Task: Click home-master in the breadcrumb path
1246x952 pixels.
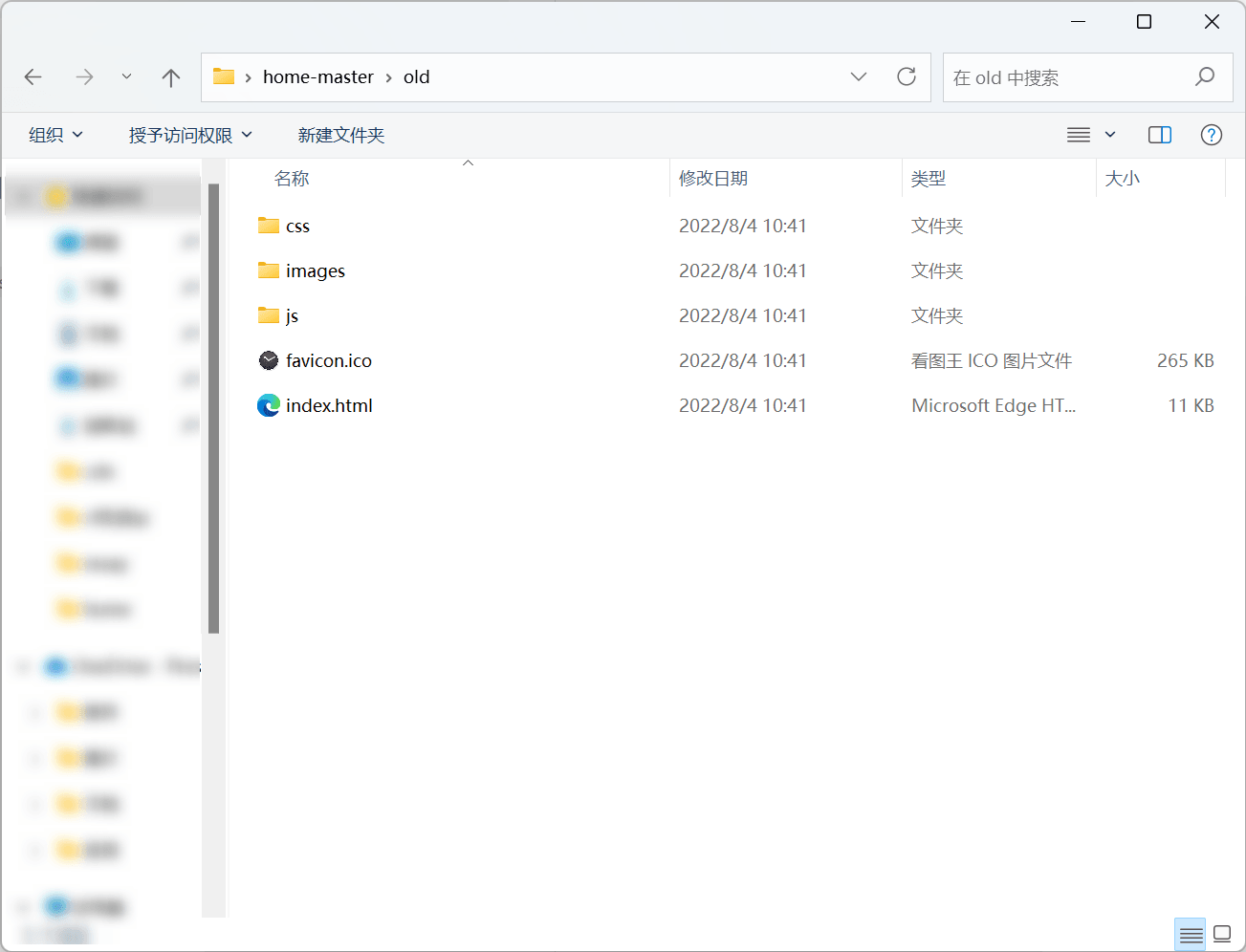Action: [x=317, y=77]
